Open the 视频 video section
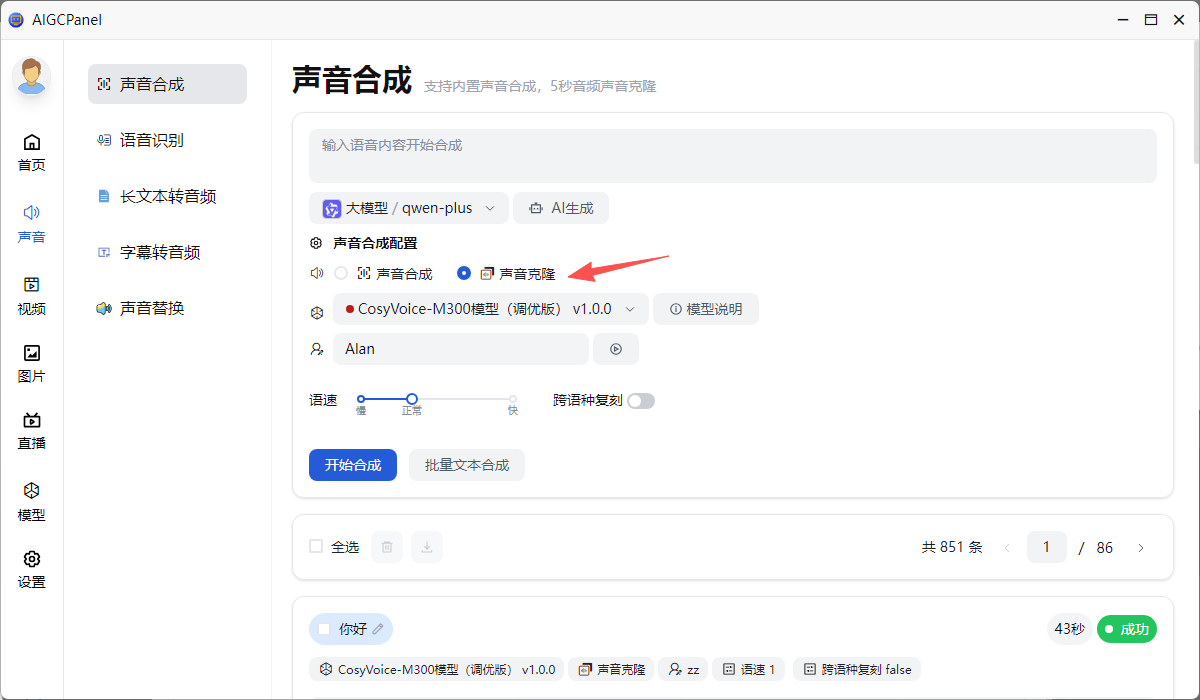 pos(32,296)
